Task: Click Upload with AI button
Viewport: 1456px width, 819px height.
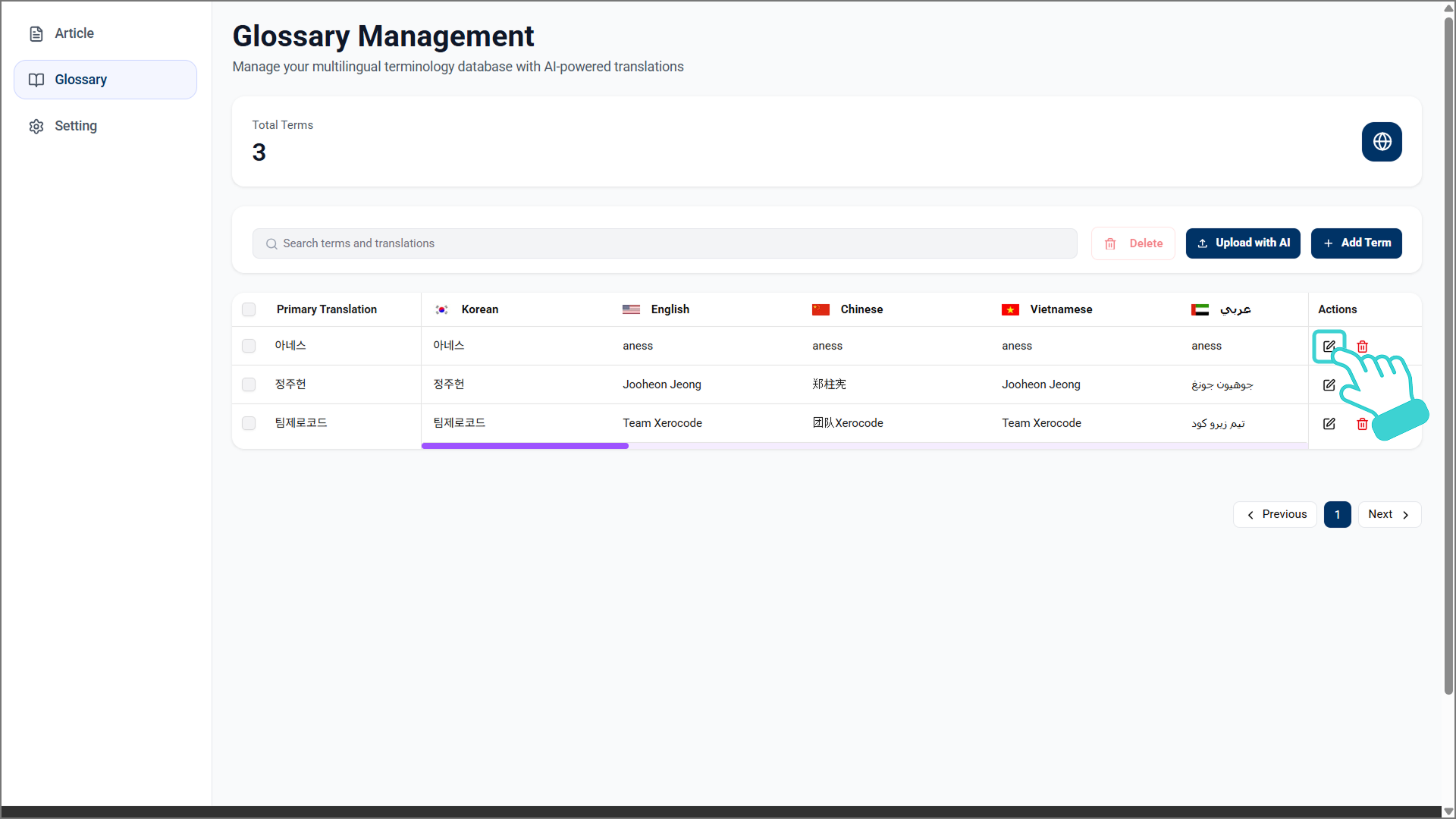Action: (1242, 243)
